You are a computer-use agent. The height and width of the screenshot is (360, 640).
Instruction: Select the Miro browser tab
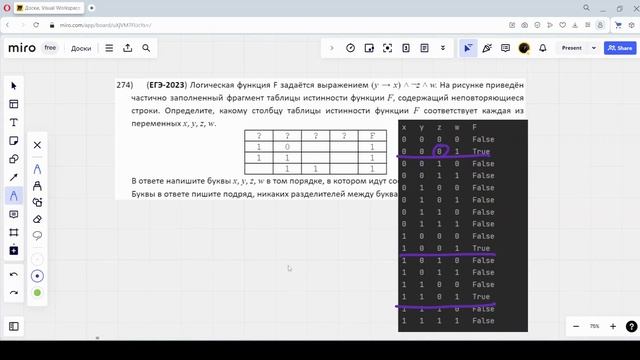point(49,8)
